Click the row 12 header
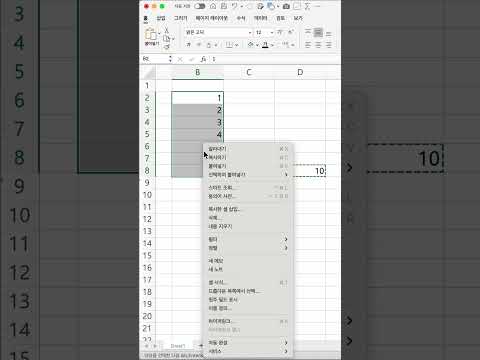The height and width of the screenshot is (360, 480). tap(147, 219)
